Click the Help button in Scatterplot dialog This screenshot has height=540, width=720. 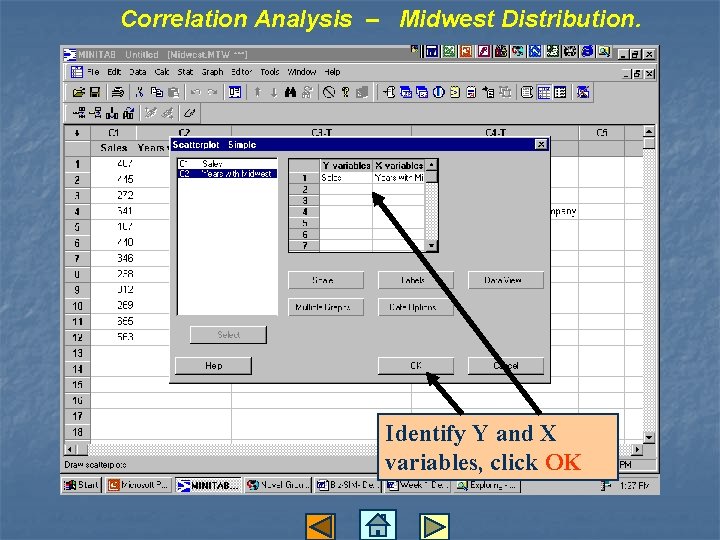214,366
